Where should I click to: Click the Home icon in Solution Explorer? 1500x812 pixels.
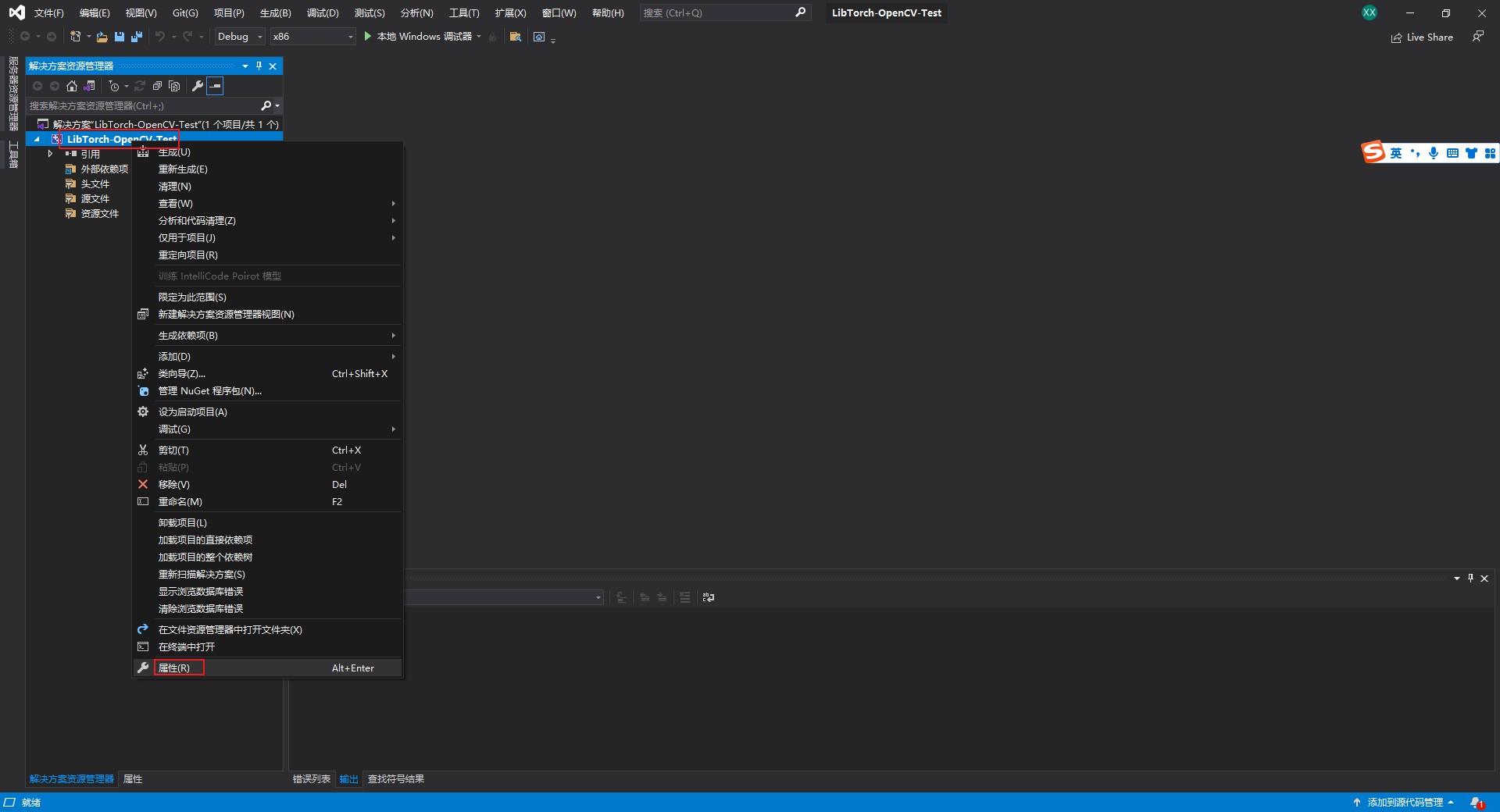72,86
